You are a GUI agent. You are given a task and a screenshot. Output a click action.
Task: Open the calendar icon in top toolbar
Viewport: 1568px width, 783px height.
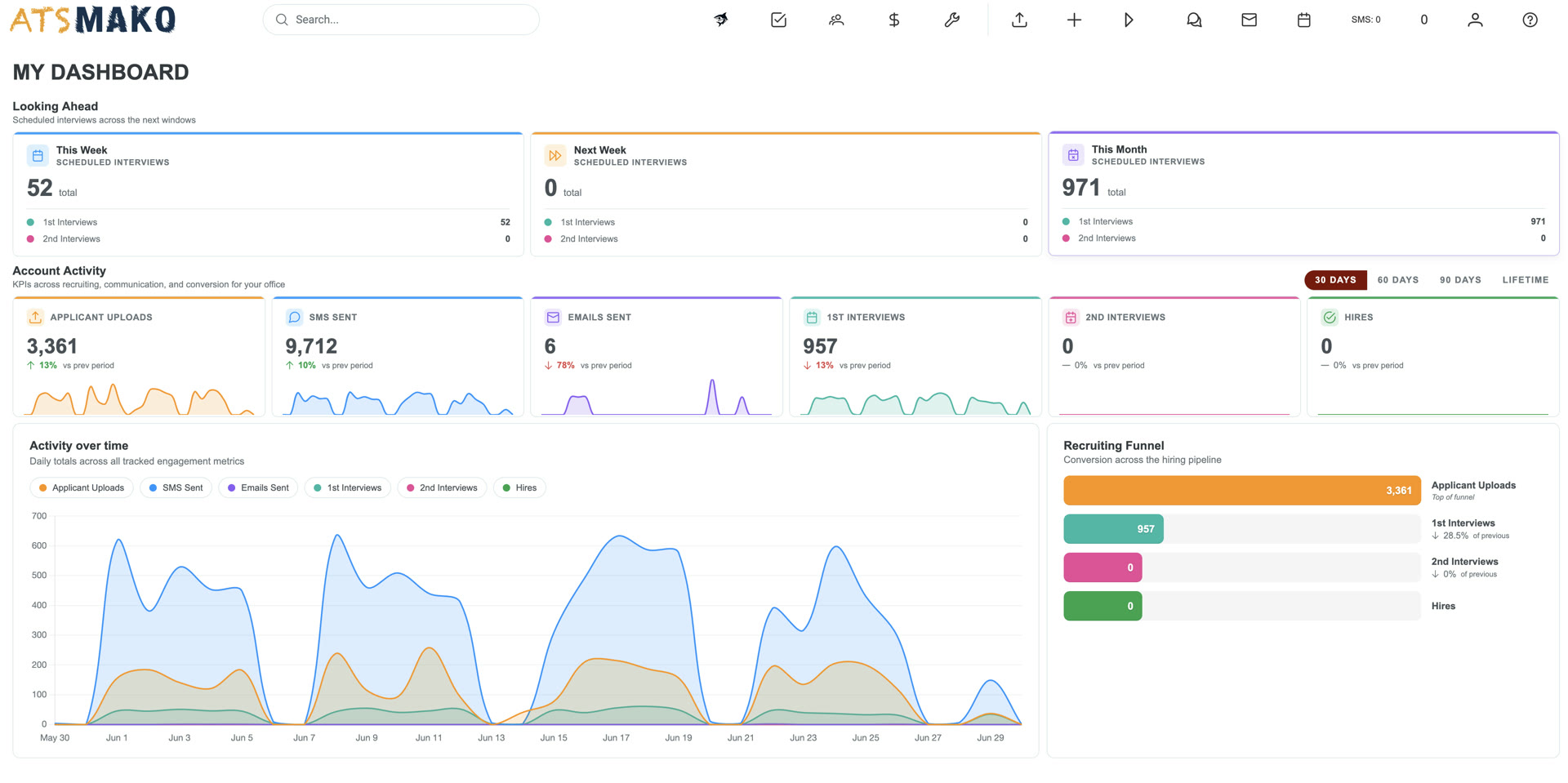tap(1303, 20)
